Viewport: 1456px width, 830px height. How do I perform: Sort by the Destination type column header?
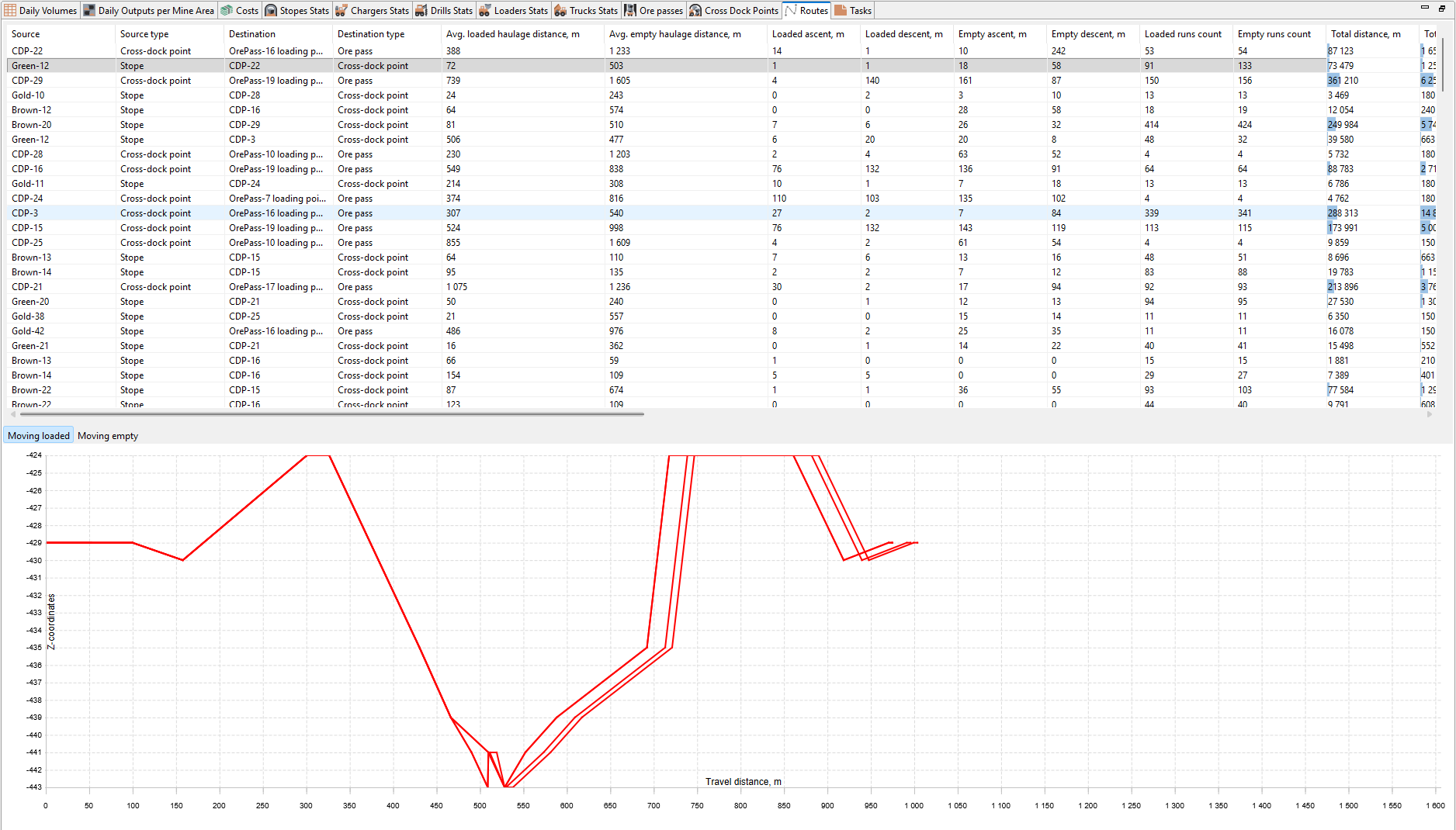(387, 34)
